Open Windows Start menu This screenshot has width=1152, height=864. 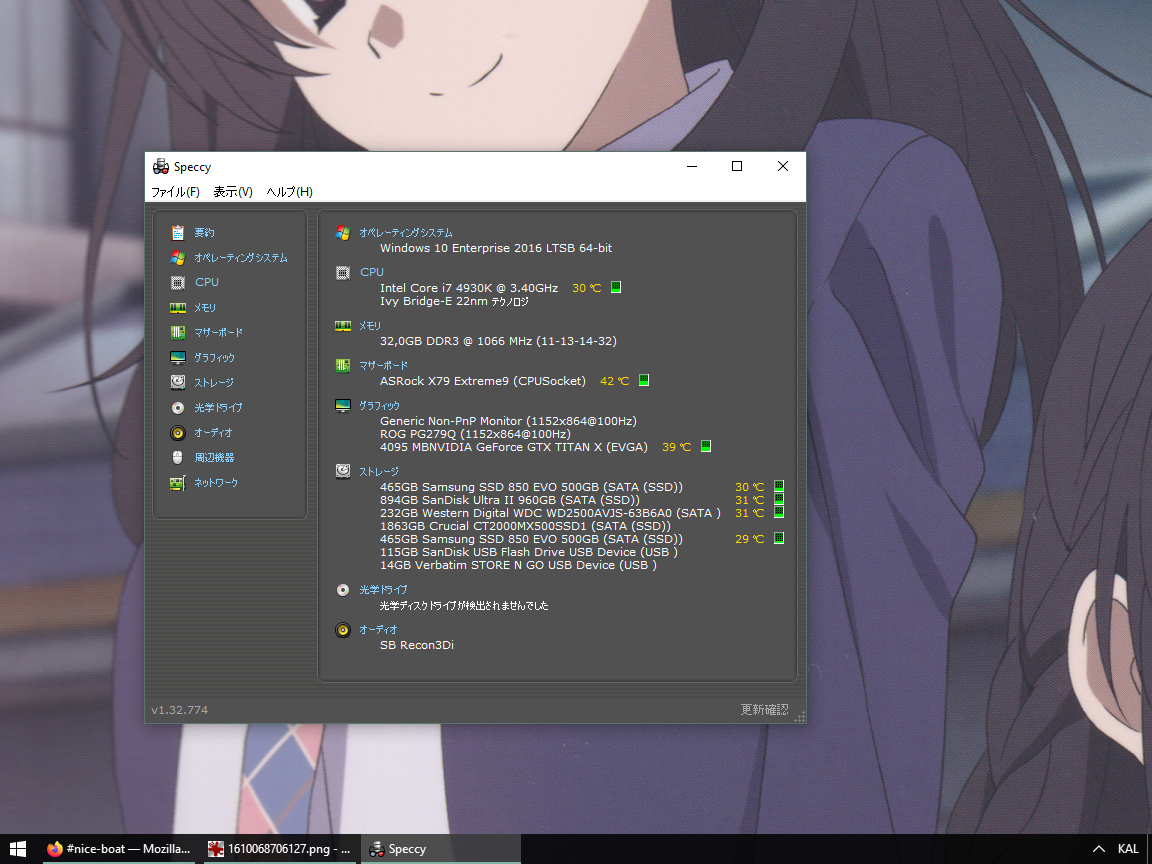point(18,849)
